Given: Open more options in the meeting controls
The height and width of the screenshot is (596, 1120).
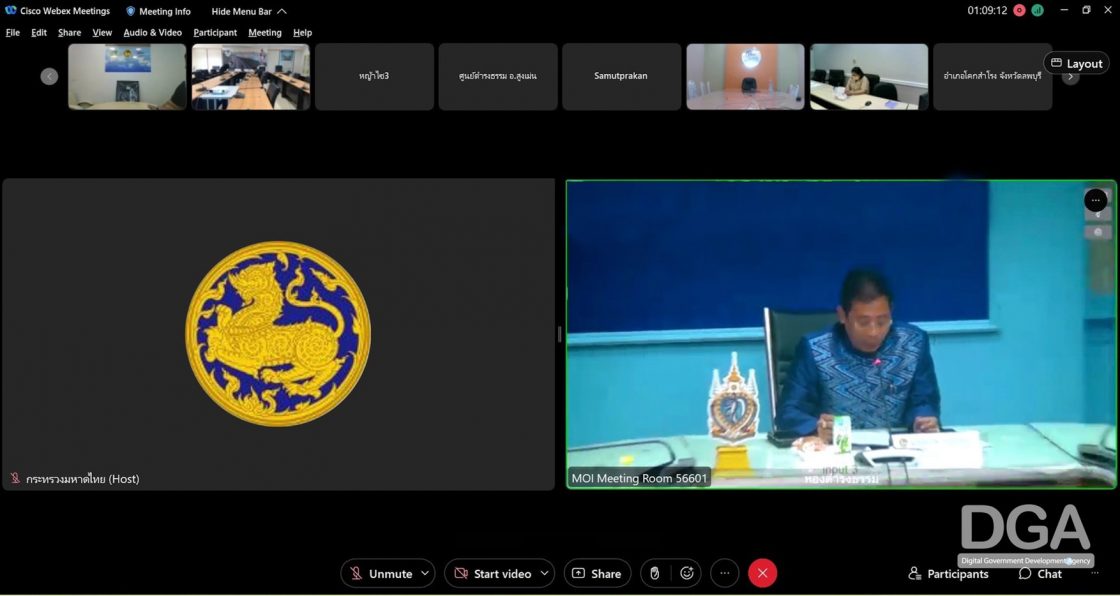Looking at the screenshot, I should pos(725,573).
